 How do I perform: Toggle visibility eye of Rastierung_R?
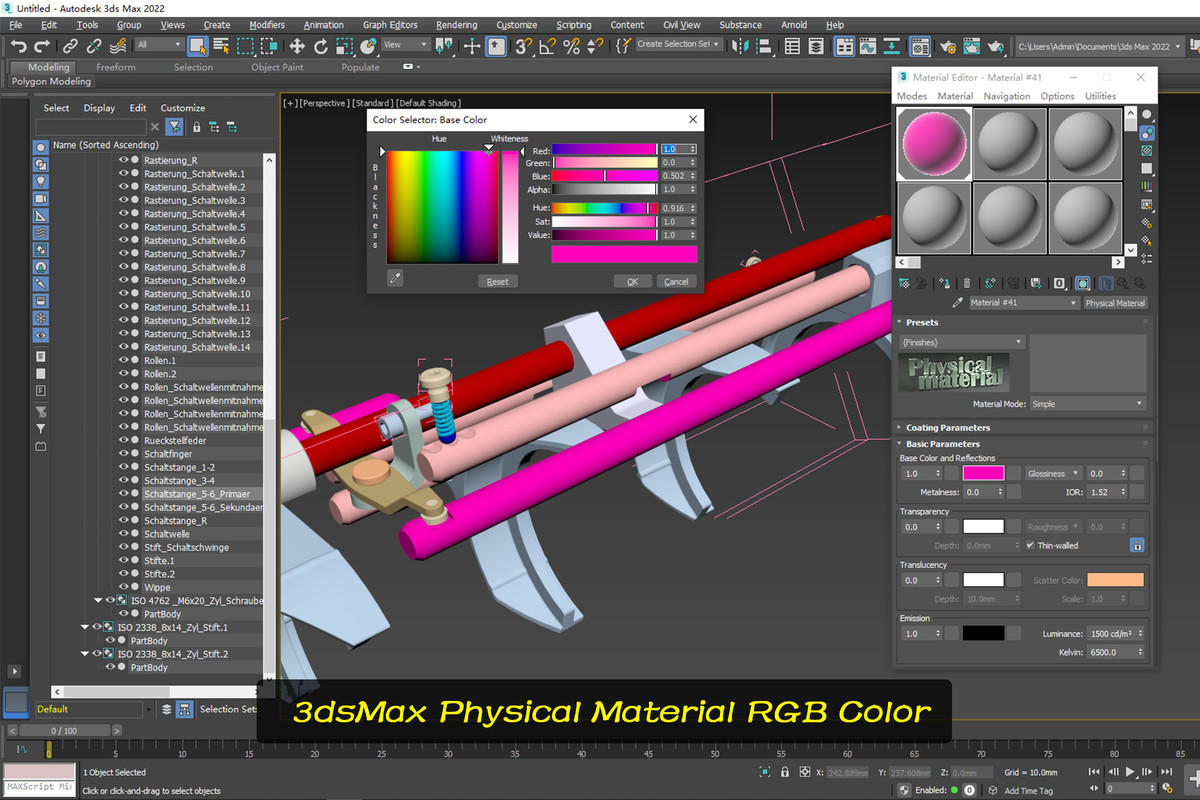(x=124, y=160)
